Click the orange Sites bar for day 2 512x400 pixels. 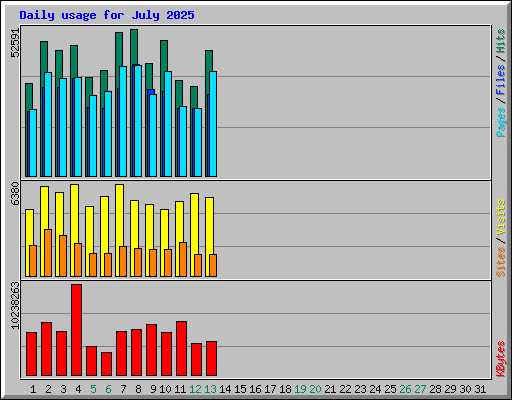tap(48, 253)
